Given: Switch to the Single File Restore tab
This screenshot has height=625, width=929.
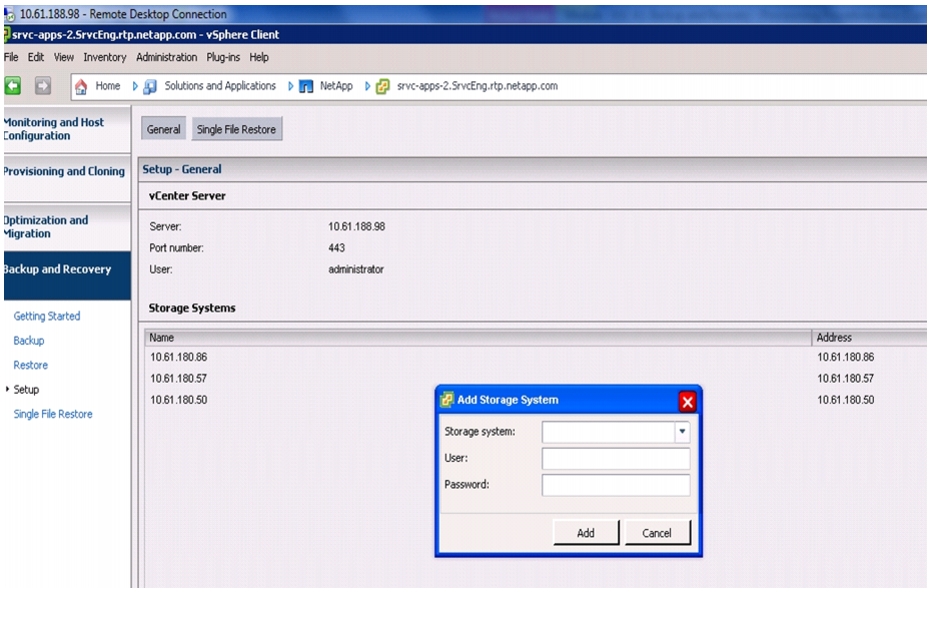Looking at the screenshot, I should click(236, 129).
